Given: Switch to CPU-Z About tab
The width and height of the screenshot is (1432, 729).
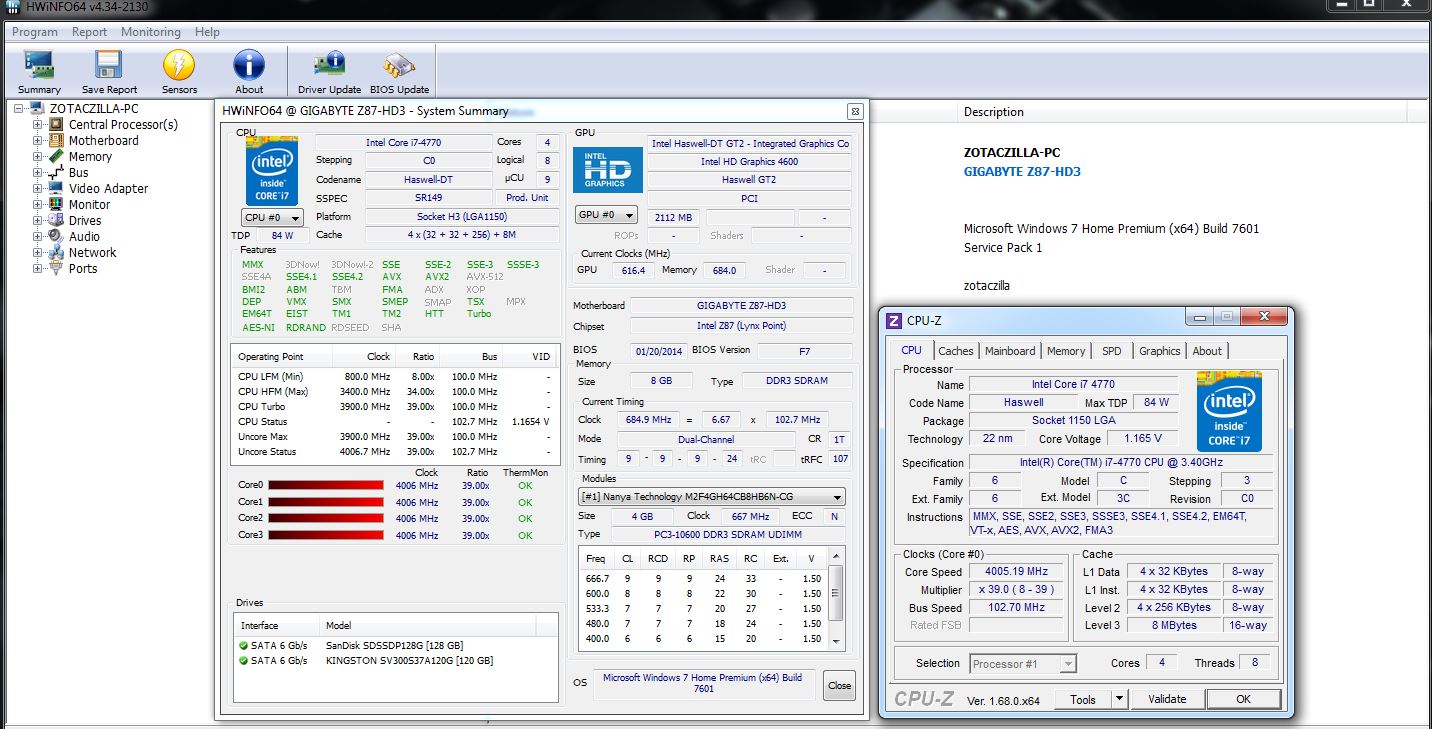Looking at the screenshot, I should [1207, 351].
